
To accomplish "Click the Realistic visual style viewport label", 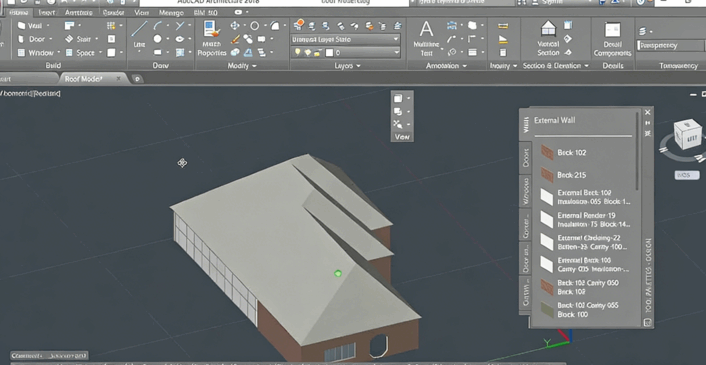I will point(47,94).
